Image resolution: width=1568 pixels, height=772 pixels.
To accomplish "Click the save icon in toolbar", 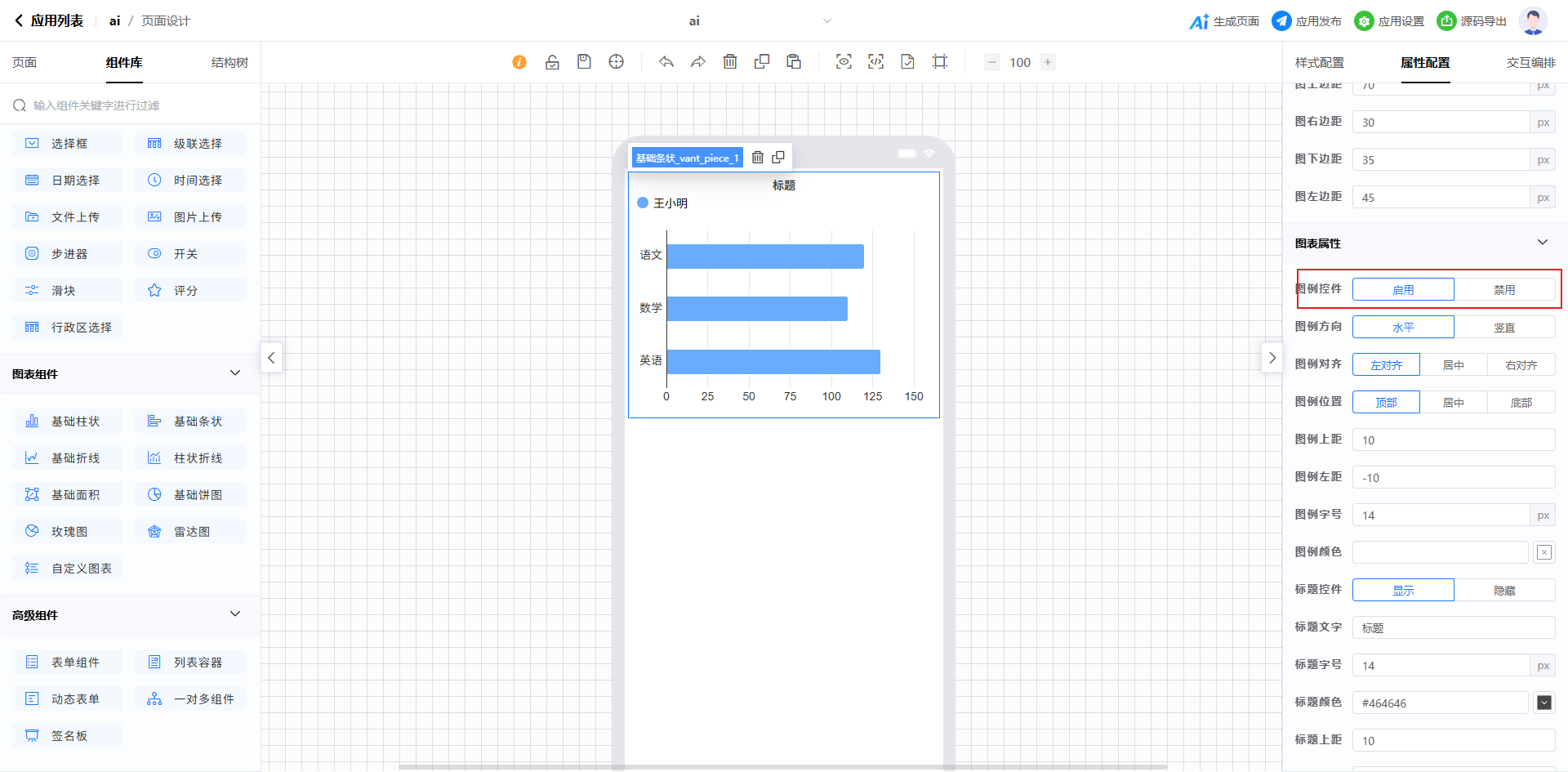I will tap(584, 62).
